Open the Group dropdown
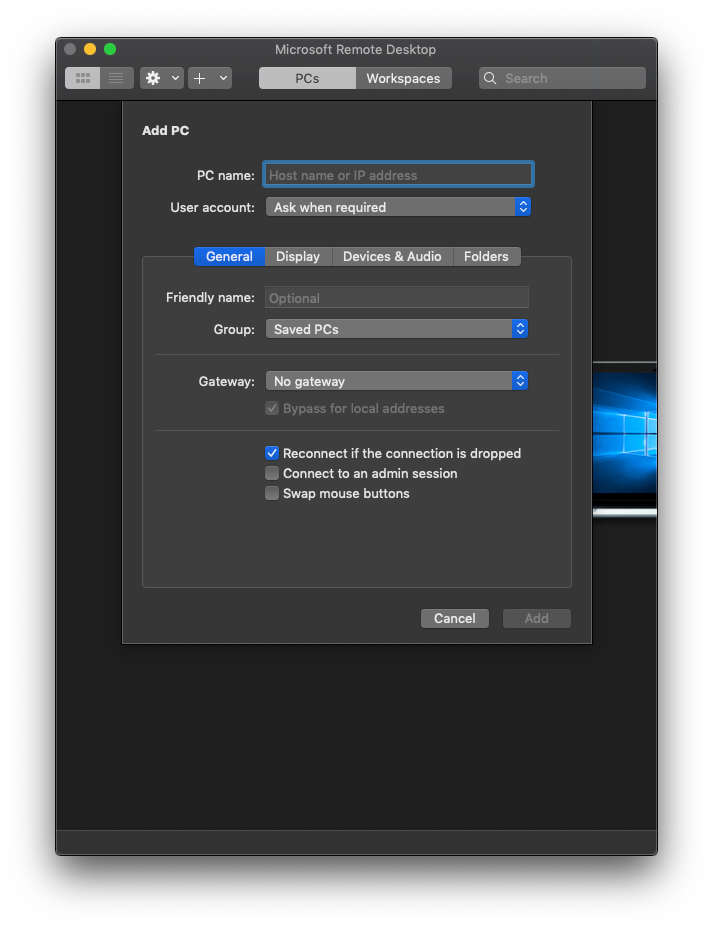 [x=396, y=329]
